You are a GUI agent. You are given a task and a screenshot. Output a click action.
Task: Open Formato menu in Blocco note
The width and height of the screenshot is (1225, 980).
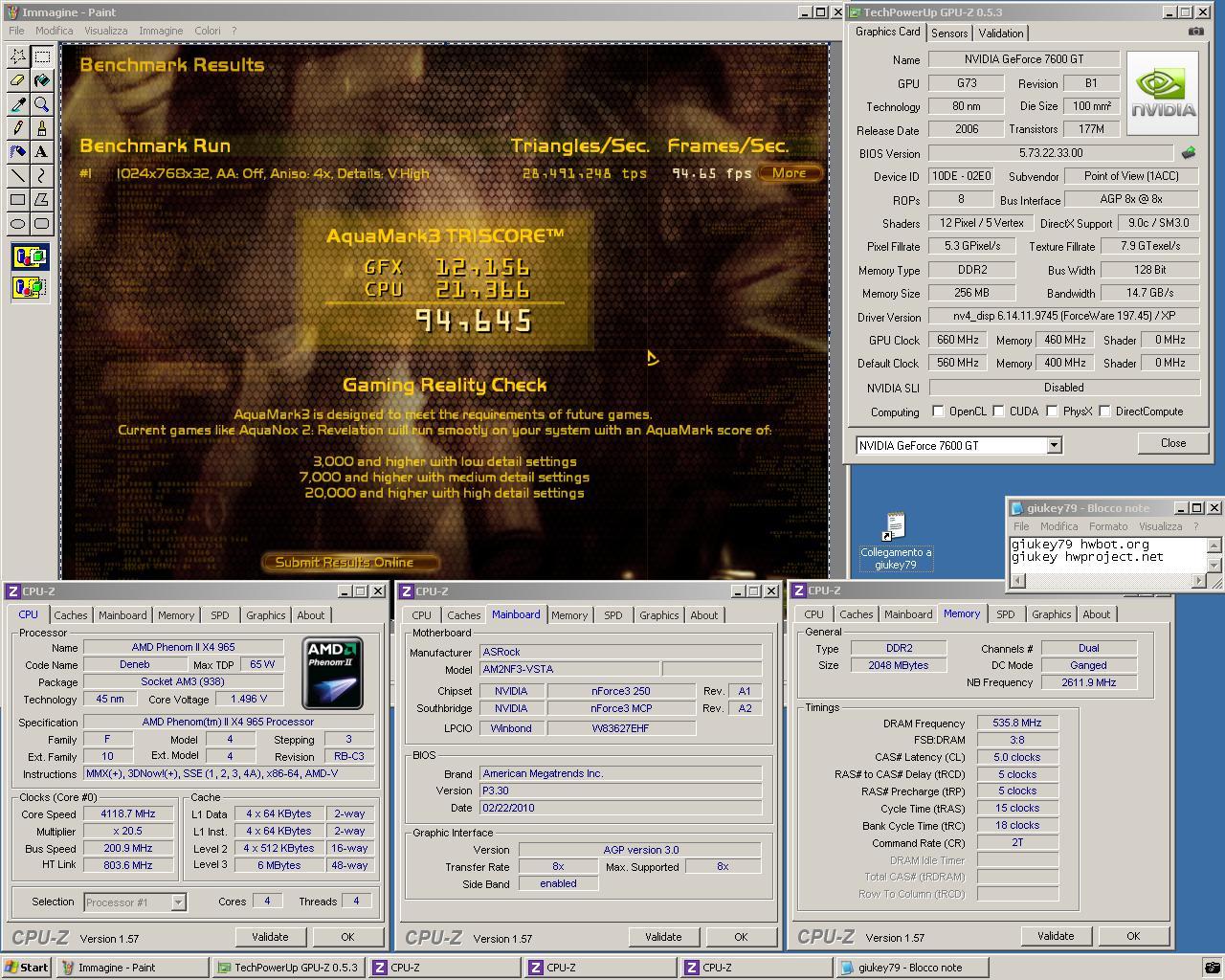1108,526
